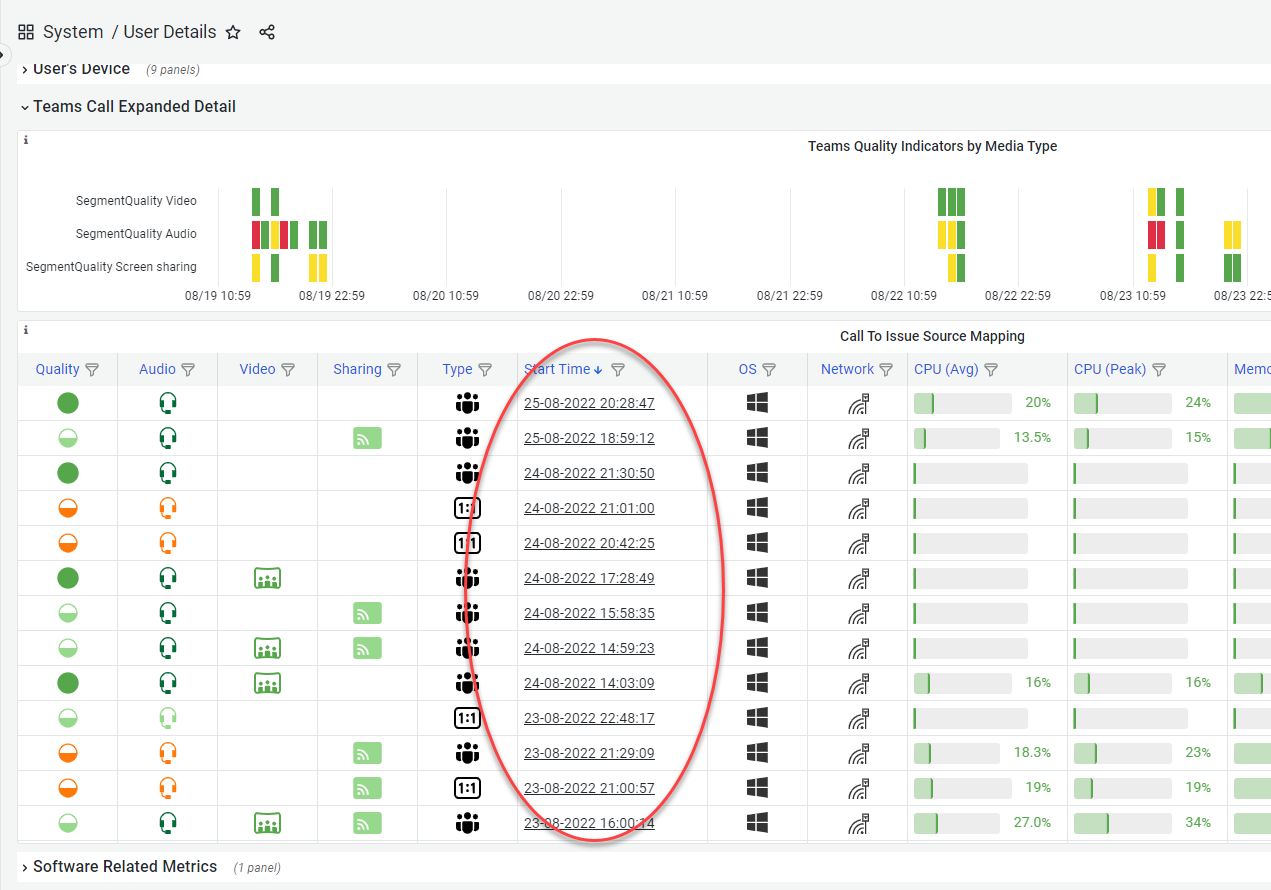Sort table by Network column header

coord(847,370)
